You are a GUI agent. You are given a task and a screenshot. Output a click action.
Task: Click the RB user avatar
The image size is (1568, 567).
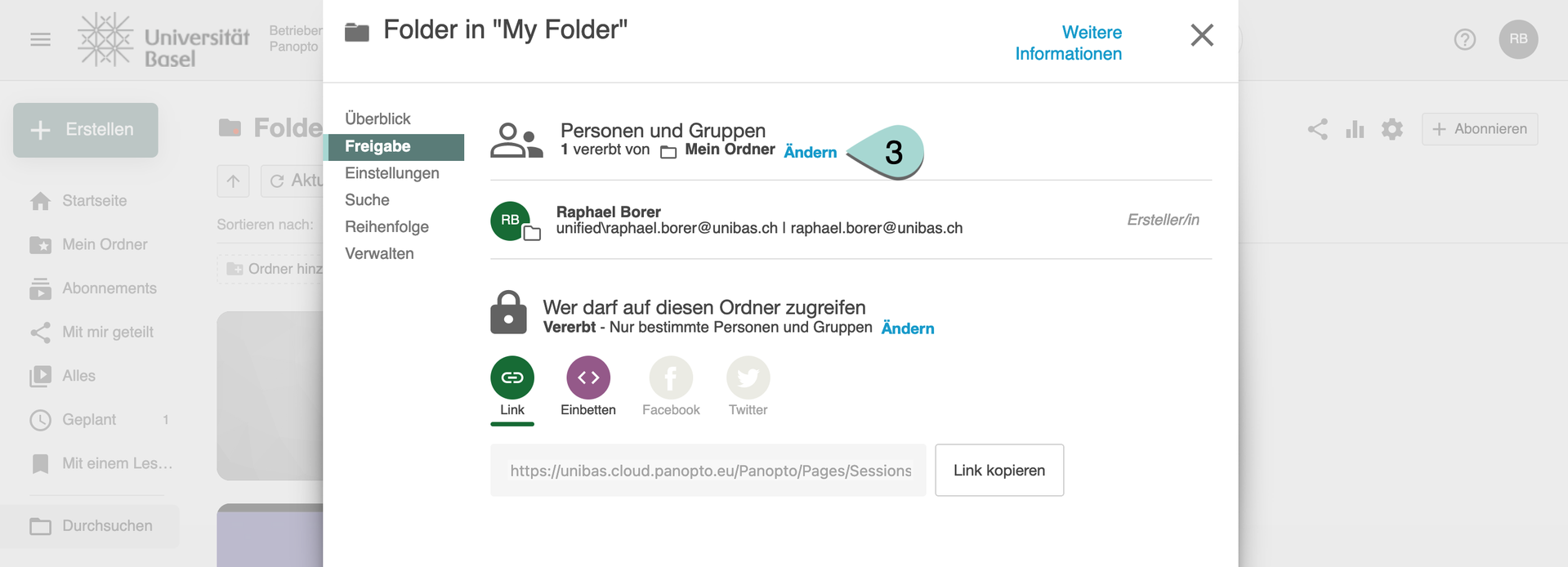[1518, 39]
